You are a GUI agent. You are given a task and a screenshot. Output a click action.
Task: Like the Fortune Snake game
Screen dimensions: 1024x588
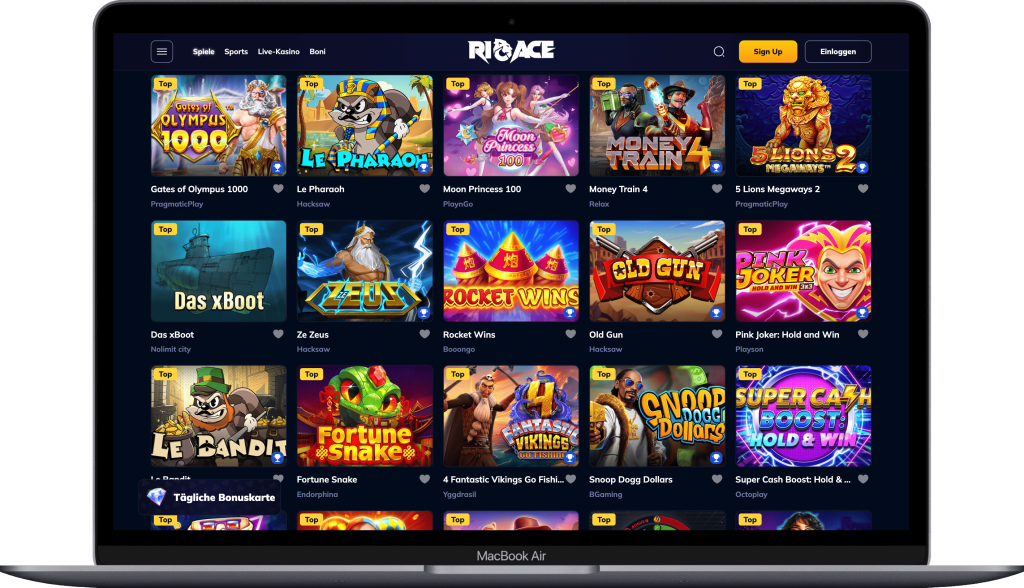424,479
